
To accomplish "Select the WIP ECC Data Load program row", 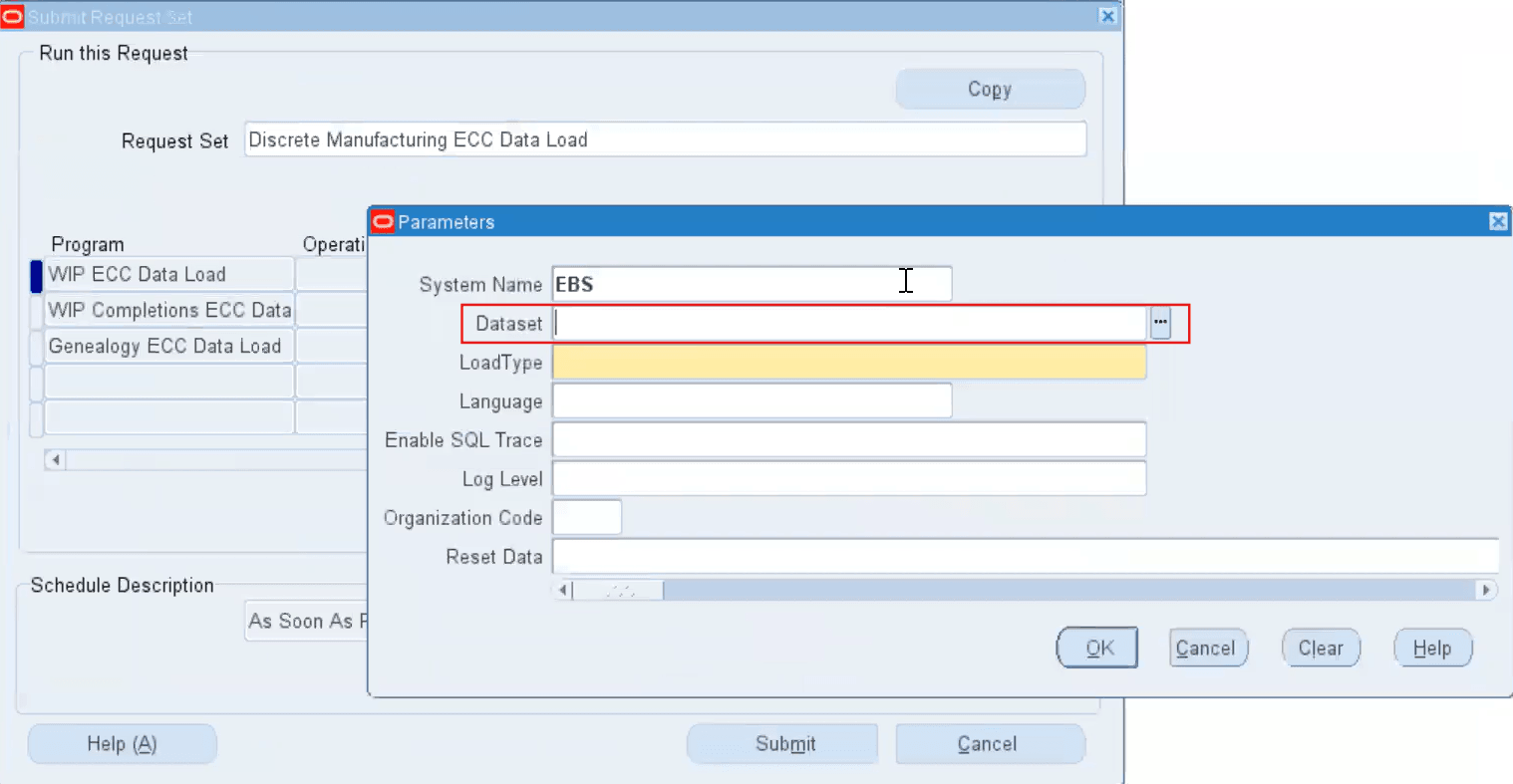I will click(x=169, y=274).
